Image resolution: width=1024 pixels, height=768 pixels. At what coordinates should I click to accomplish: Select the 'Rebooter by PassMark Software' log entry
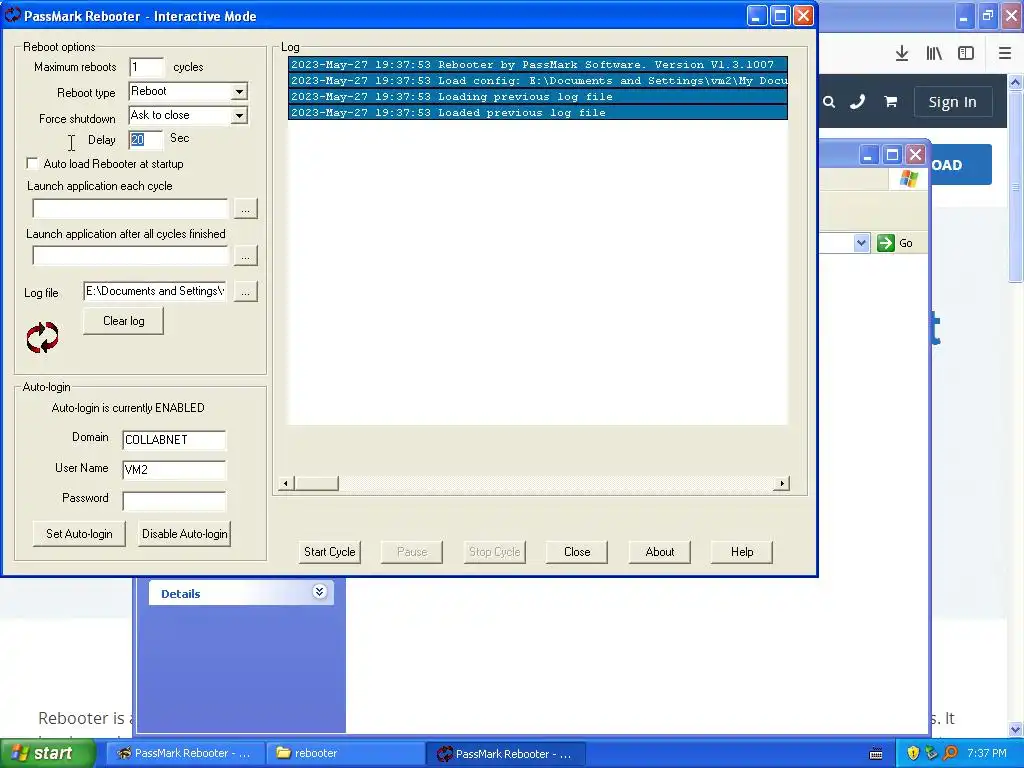537,65
